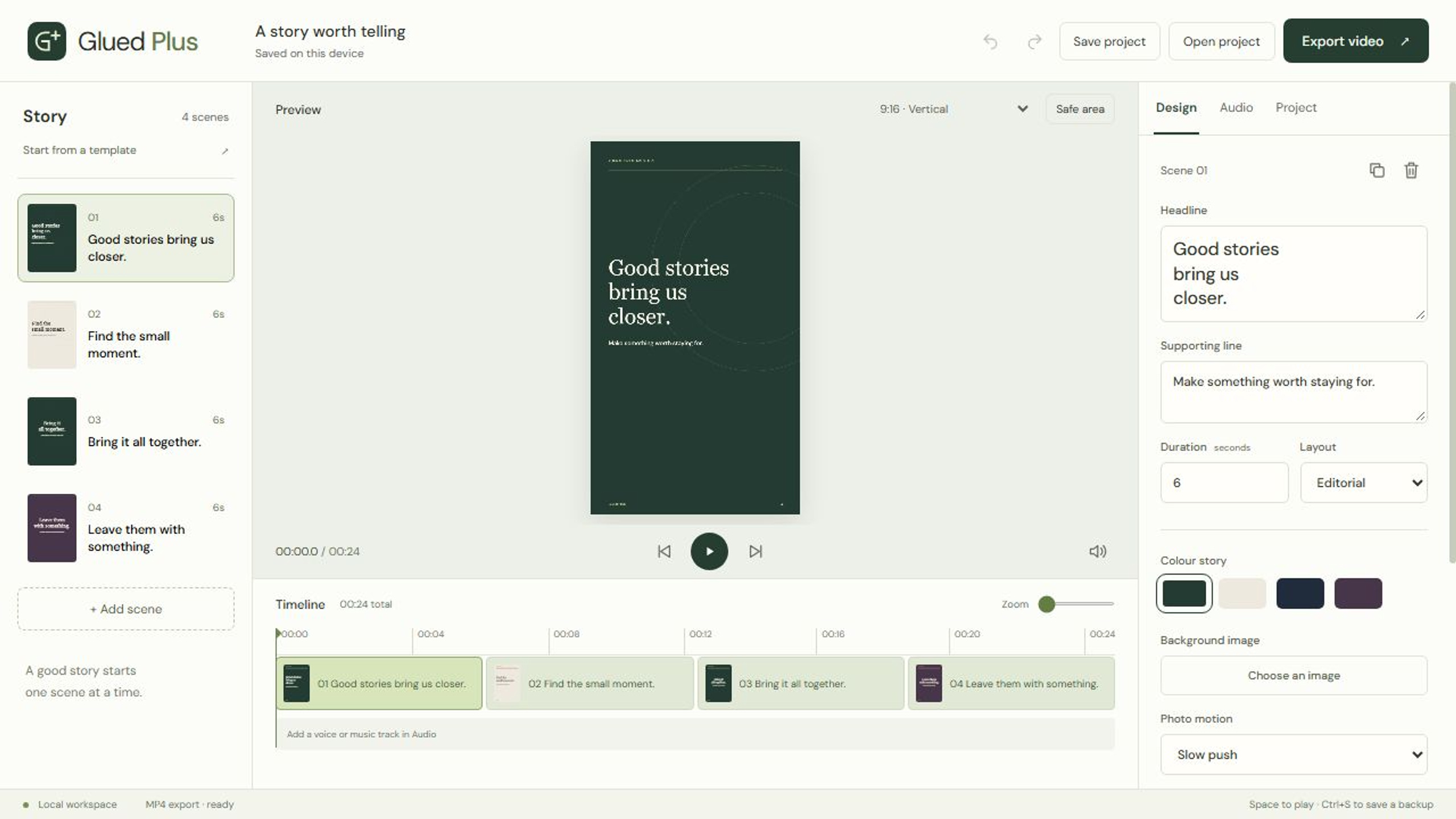Select scene 04 Leave them with something
This screenshot has height=819, width=1456.
(x=126, y=528)
